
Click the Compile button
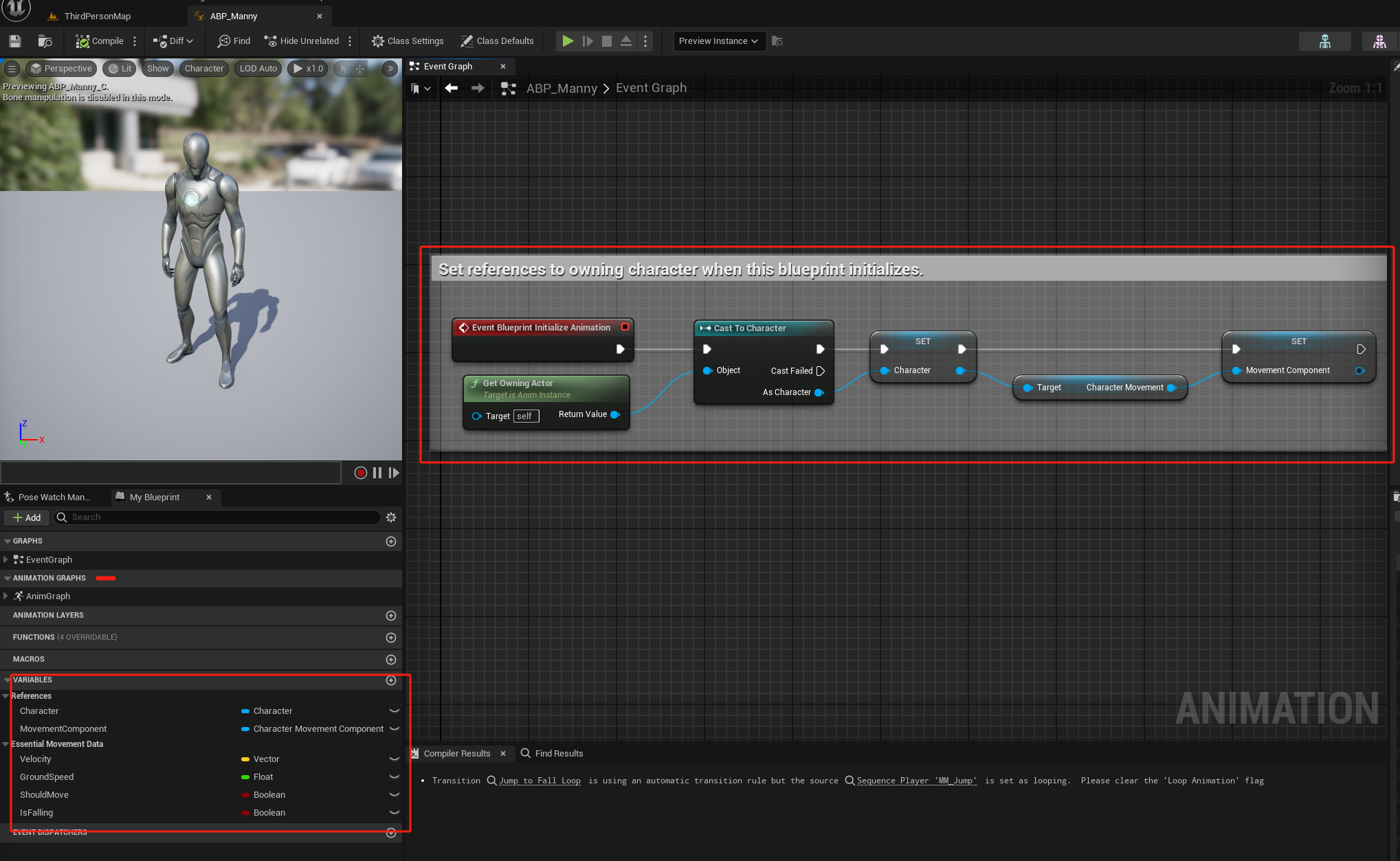point(100,41)
